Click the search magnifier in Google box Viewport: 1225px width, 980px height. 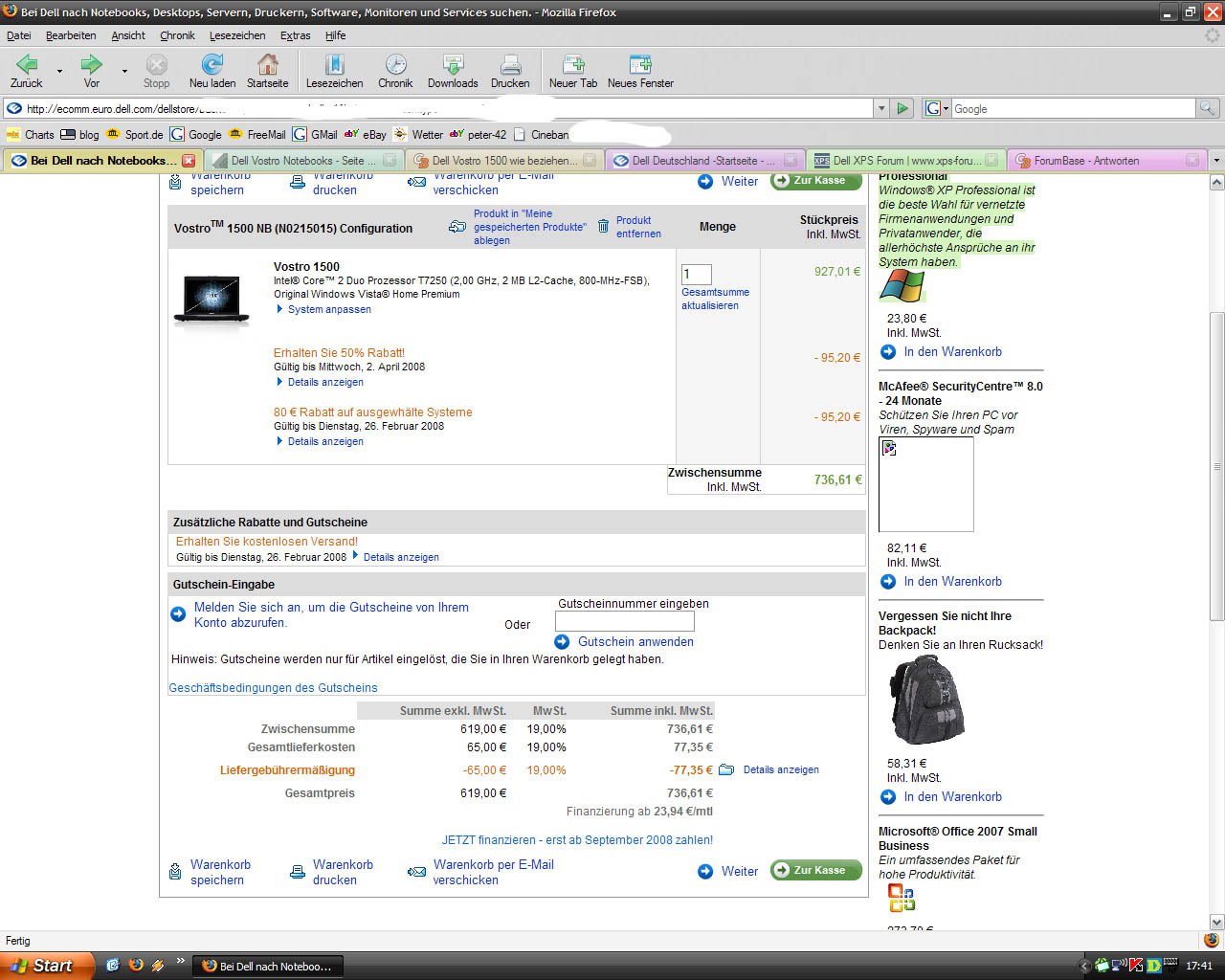coord(1208,108)
